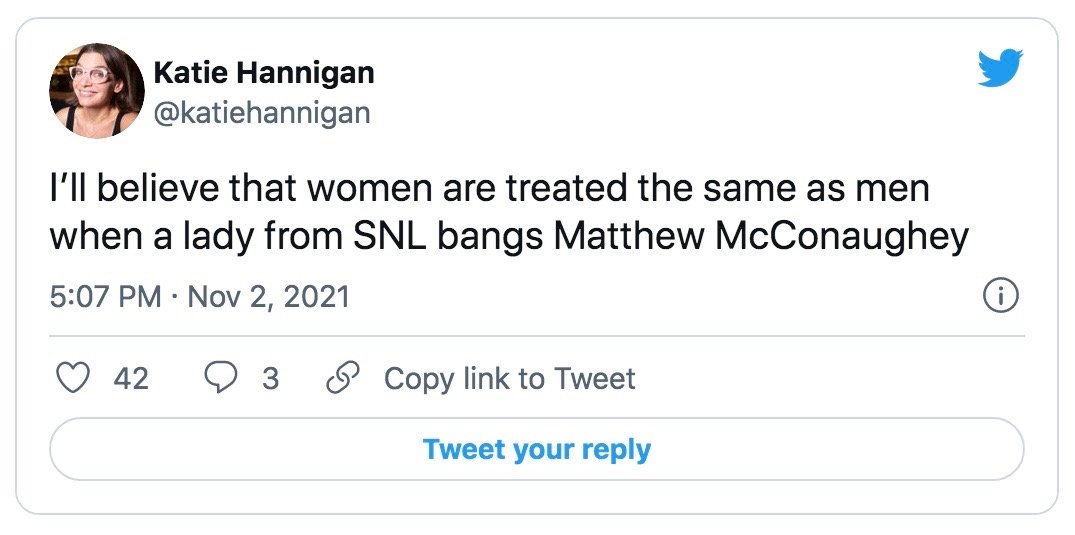Click the 42 likes count

point(131,379)
